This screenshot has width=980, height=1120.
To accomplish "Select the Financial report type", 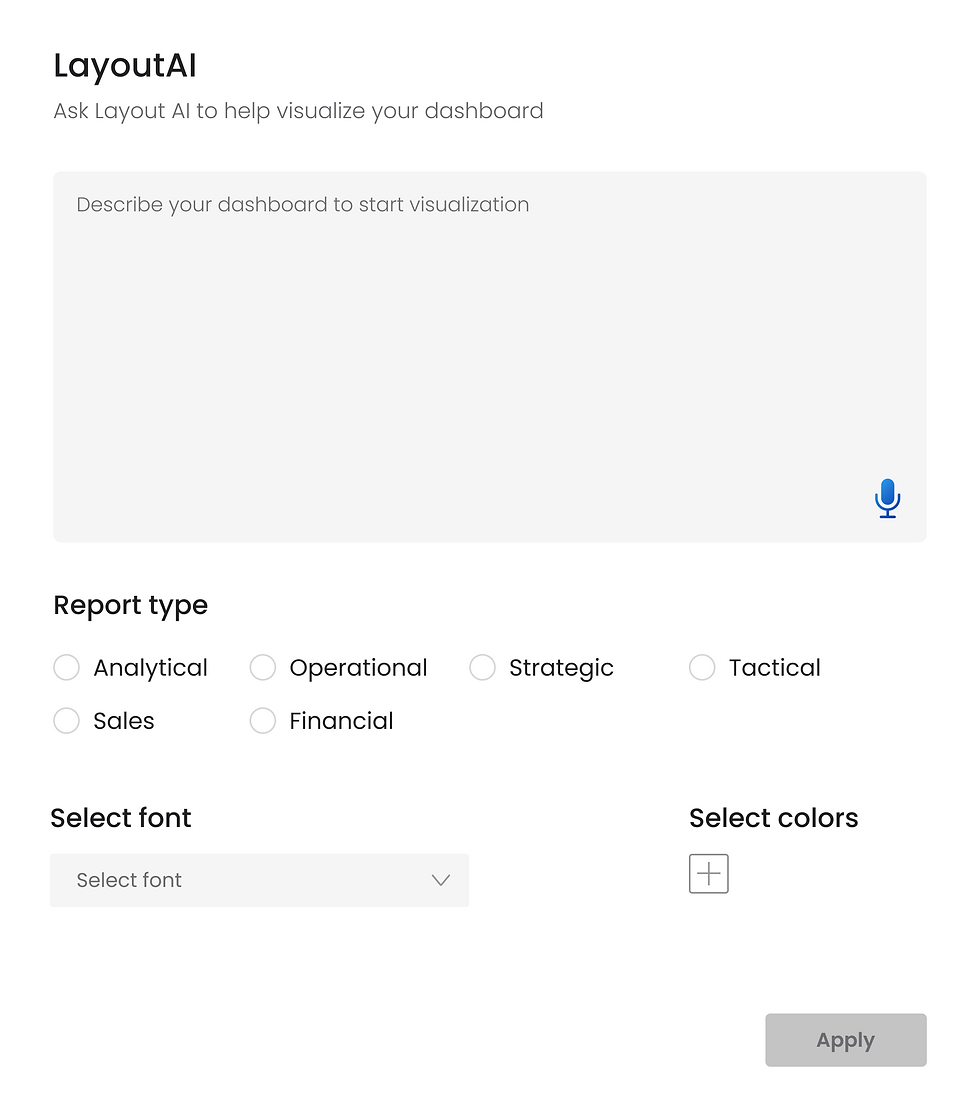I will click(262, 720).
